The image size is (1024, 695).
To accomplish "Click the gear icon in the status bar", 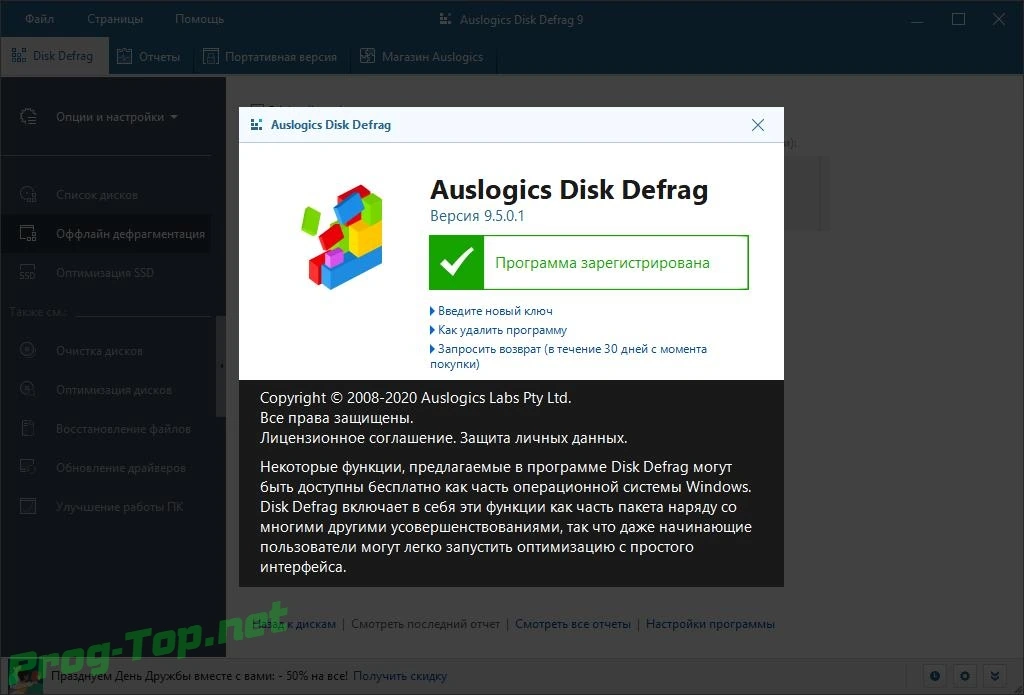I will (x=965, y=676).
